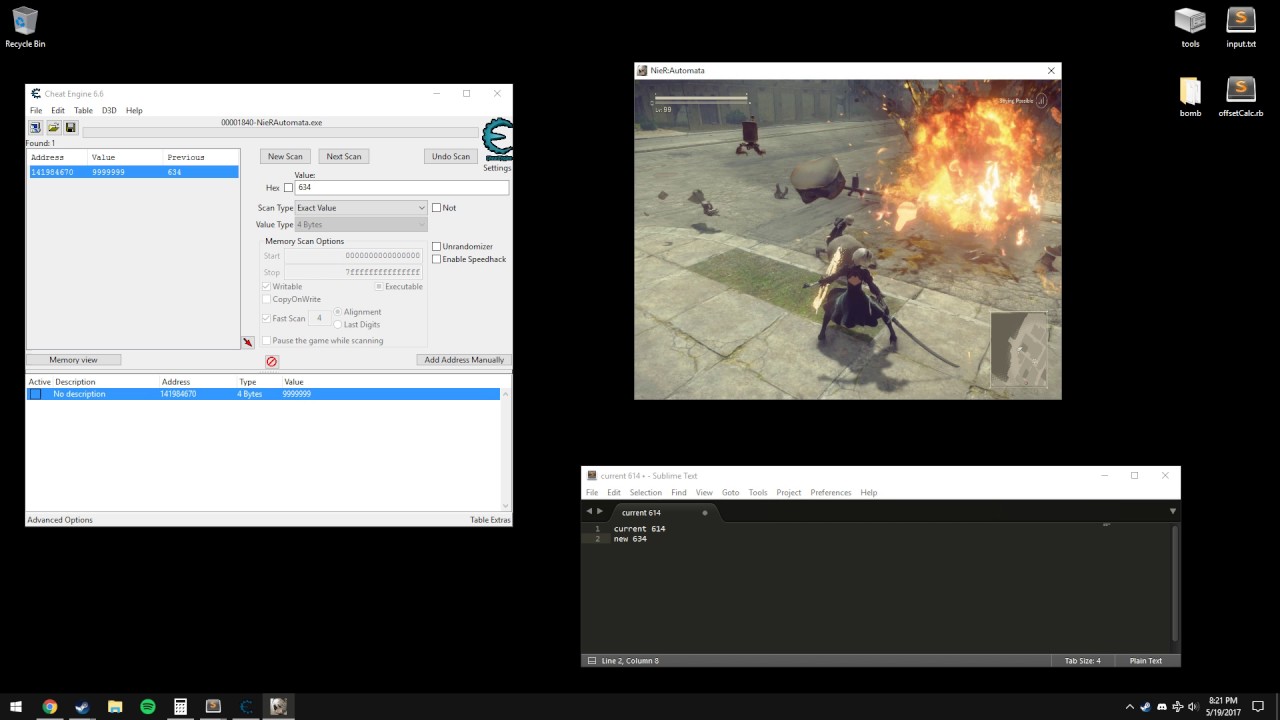Click the Undo Scan button

pyautogui.click(x=450, y=156)
